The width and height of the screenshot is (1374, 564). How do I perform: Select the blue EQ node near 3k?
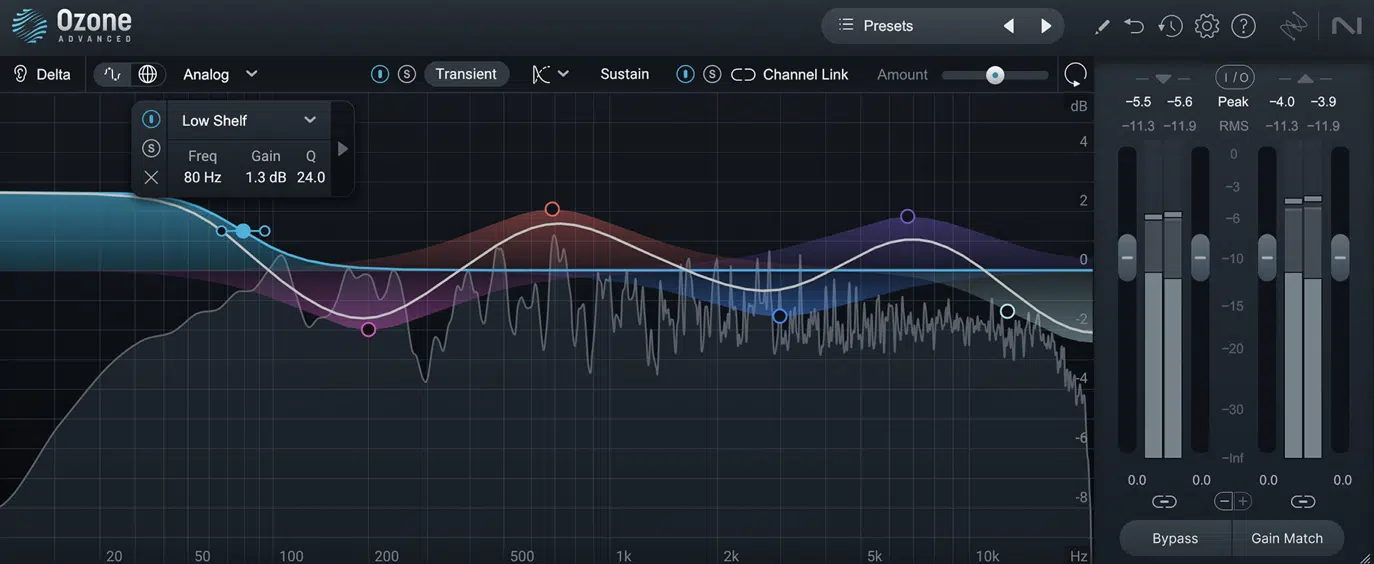click(x=780, y=316)
